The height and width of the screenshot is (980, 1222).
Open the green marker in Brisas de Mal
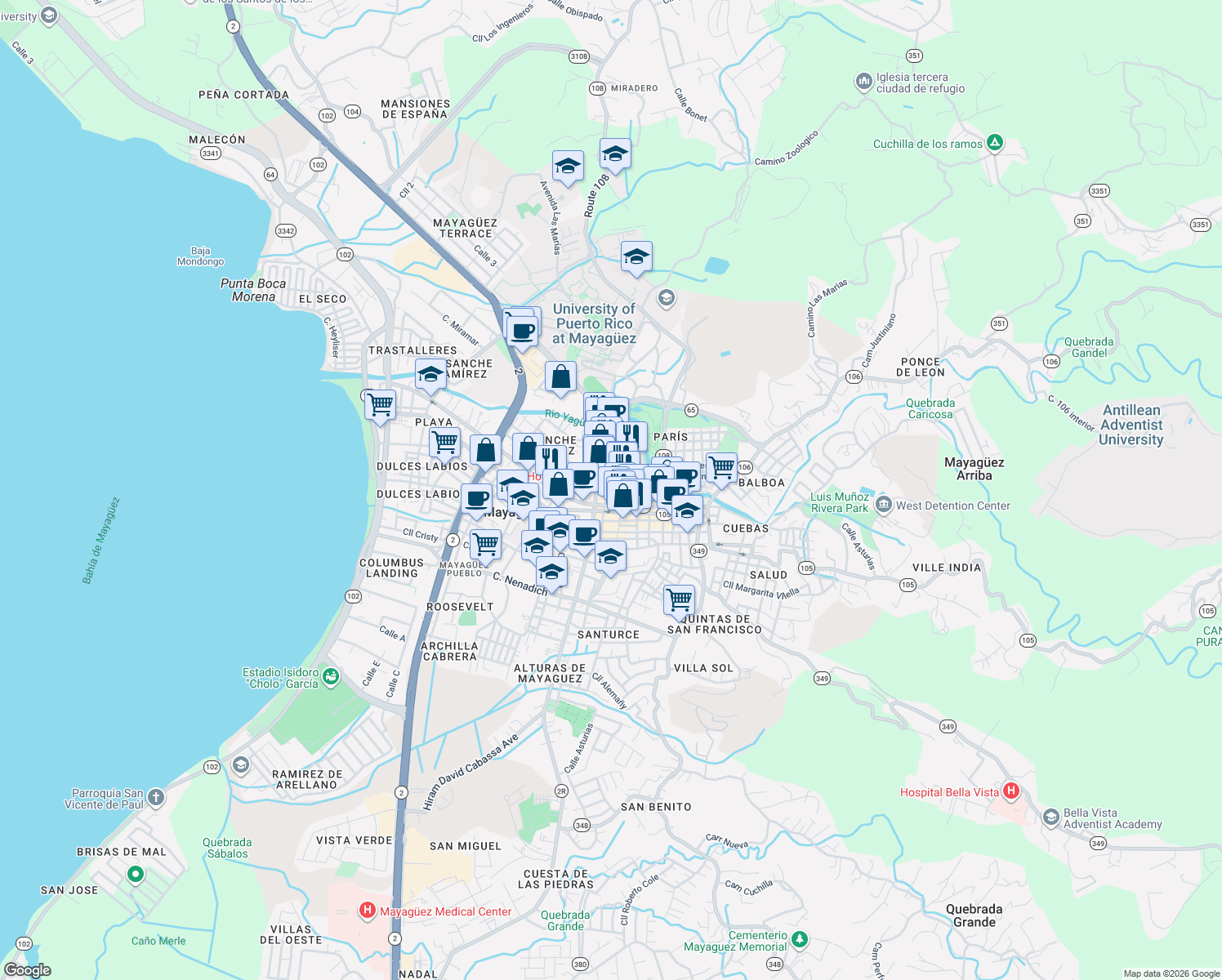click(136, 875)
